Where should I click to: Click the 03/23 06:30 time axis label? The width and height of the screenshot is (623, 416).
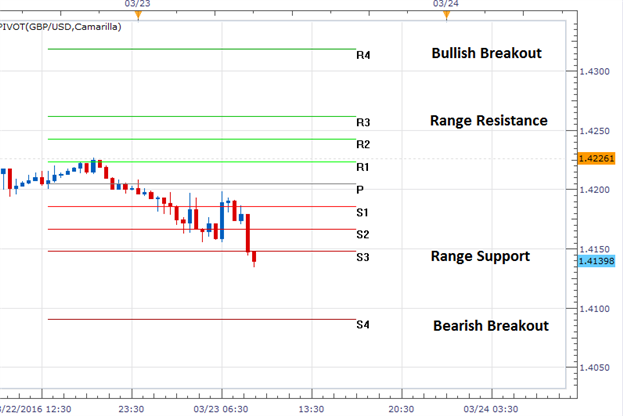point(221,409)
